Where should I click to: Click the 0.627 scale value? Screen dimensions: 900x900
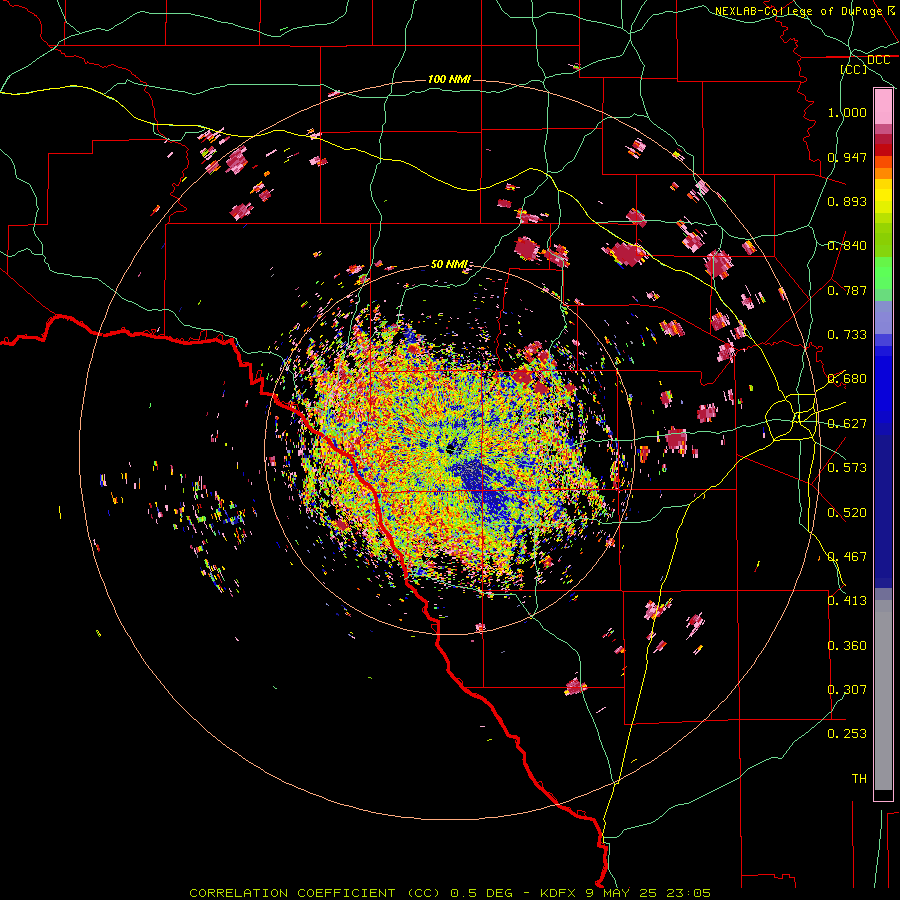point(847,424)
